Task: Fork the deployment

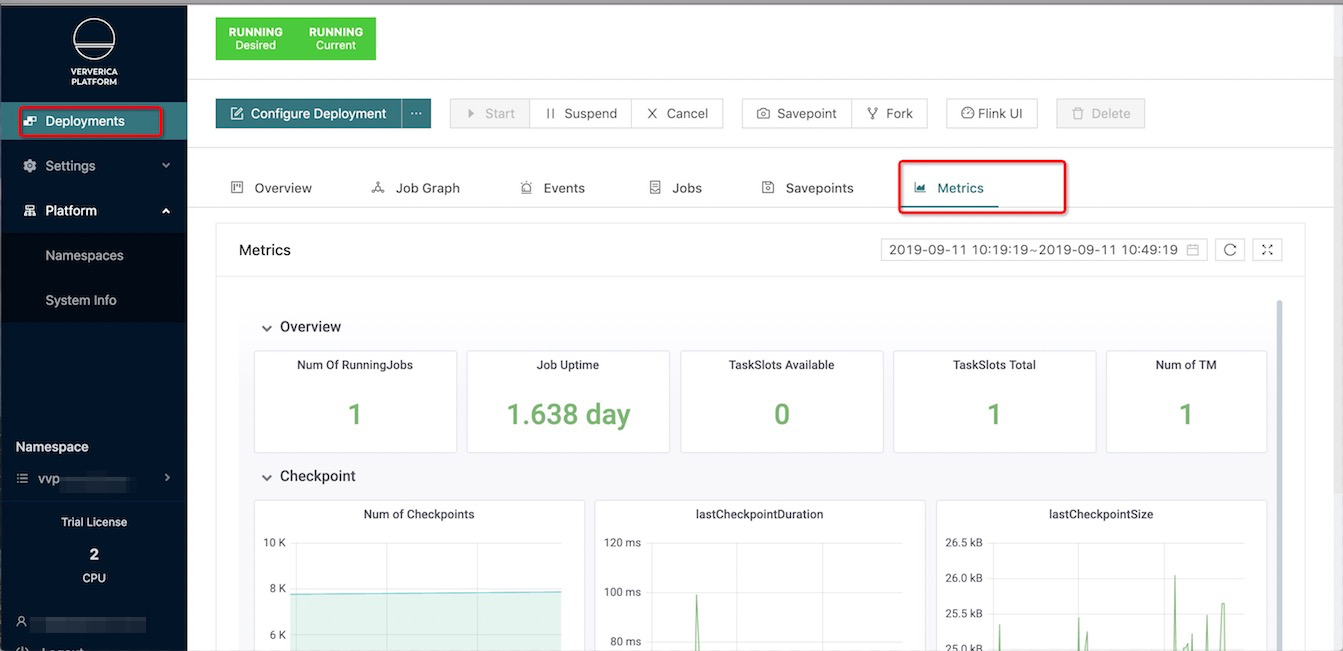Action: pyautogui.click(x=890, y=113)
